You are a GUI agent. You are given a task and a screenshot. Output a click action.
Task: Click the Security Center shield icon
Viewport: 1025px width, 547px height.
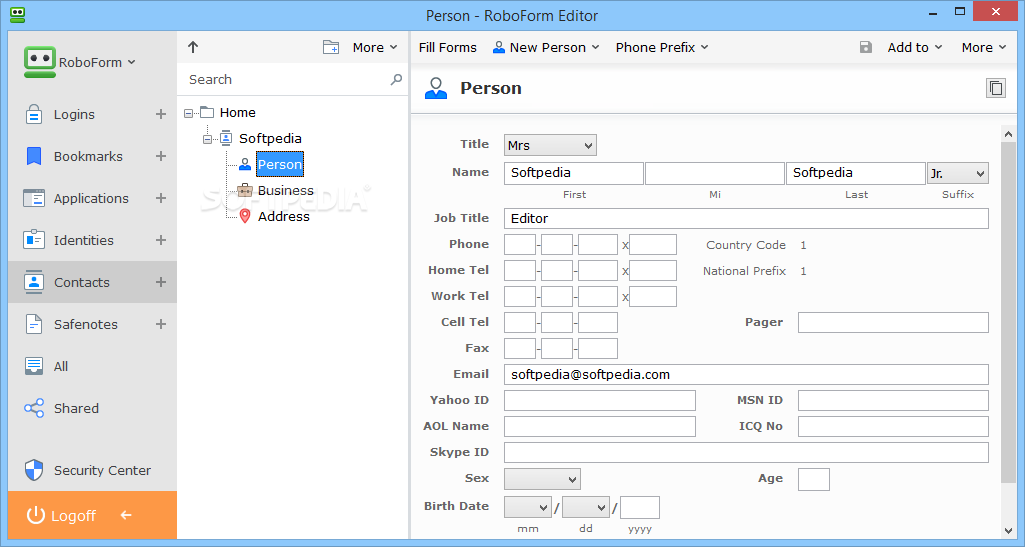pyautogui.click(x=33, y=470)
